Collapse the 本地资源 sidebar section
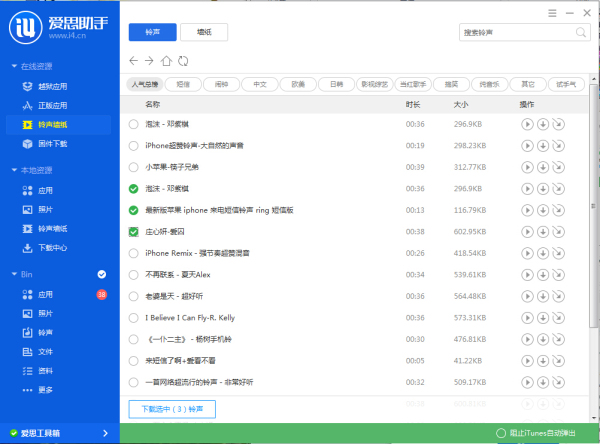600x444 pixels. click(14, 170)
